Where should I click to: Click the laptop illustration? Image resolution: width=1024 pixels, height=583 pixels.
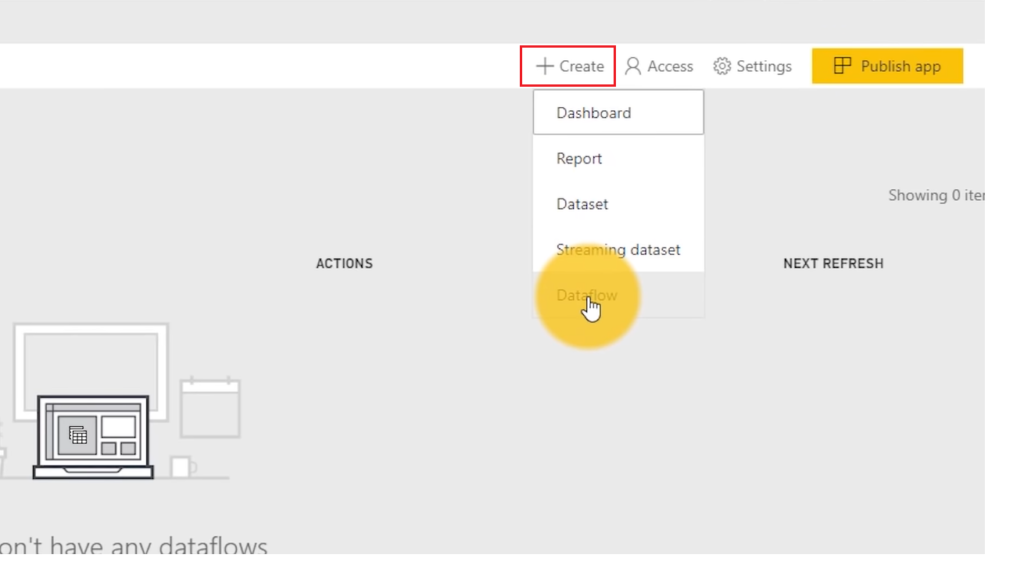point(93,436)
